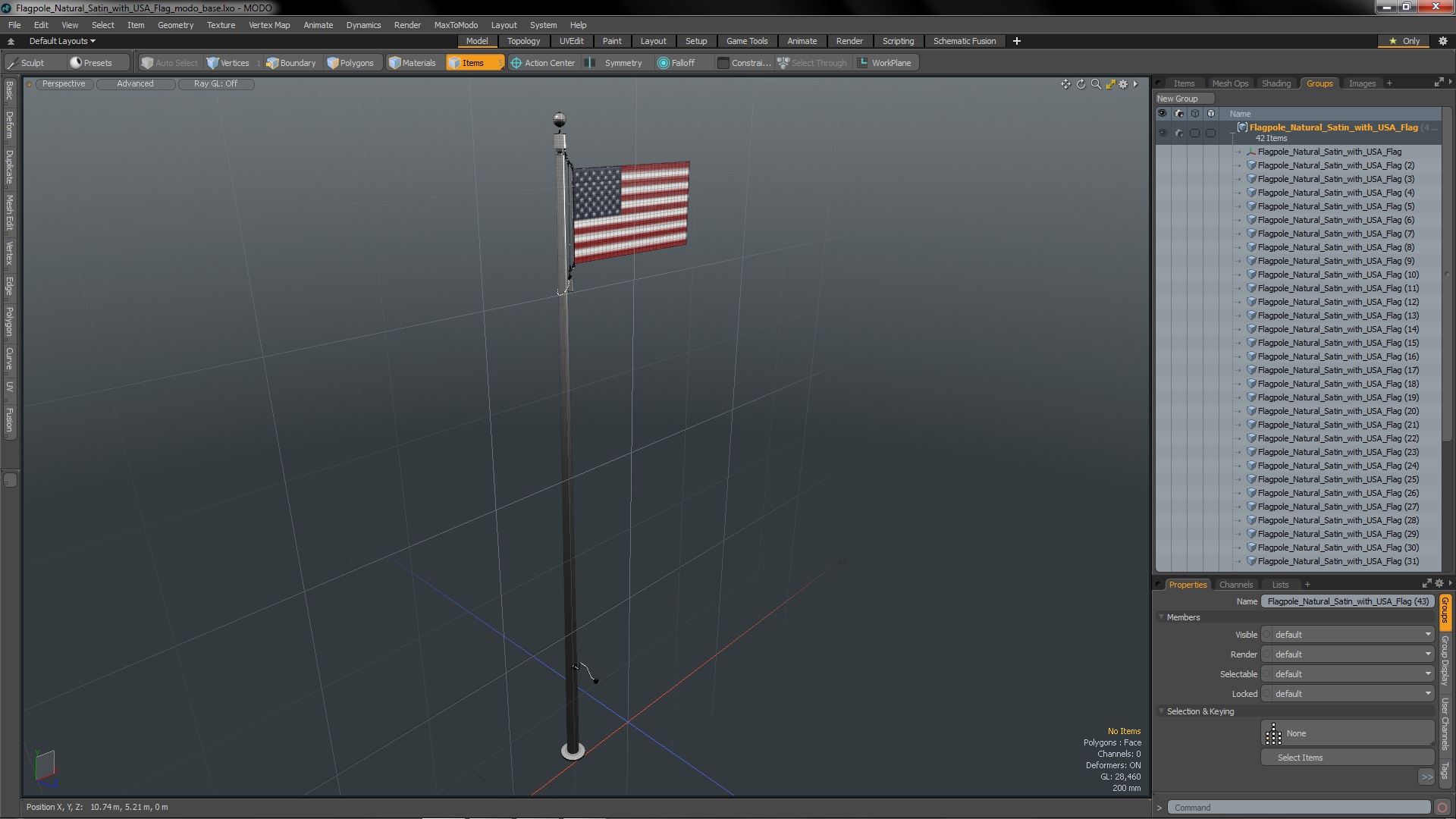Select the Boundary tool
Screen dimensions: 1456x819
pyautogui.click(x=291, y=63)
